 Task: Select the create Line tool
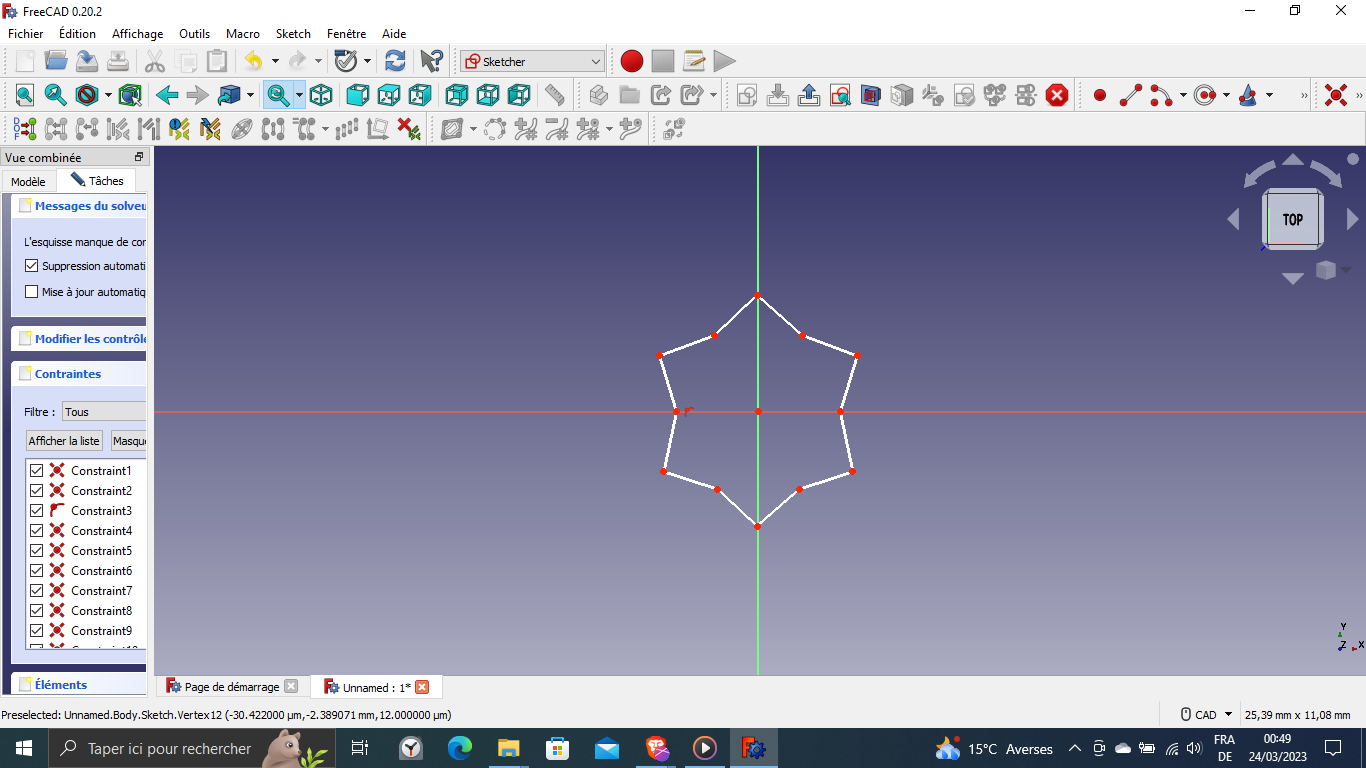pos(1131,95)
